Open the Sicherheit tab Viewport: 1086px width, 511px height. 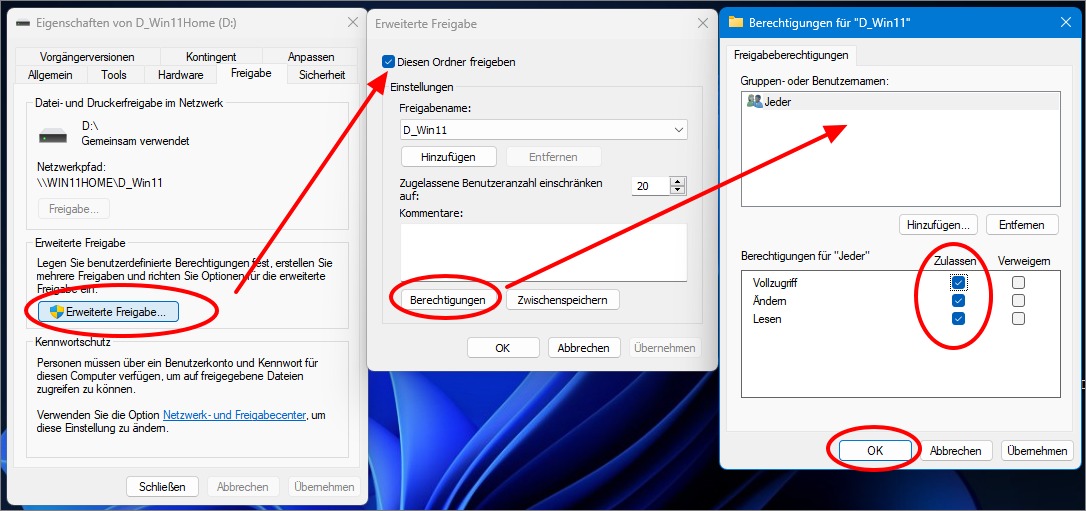pyautogui.click(x=322, y=75)
